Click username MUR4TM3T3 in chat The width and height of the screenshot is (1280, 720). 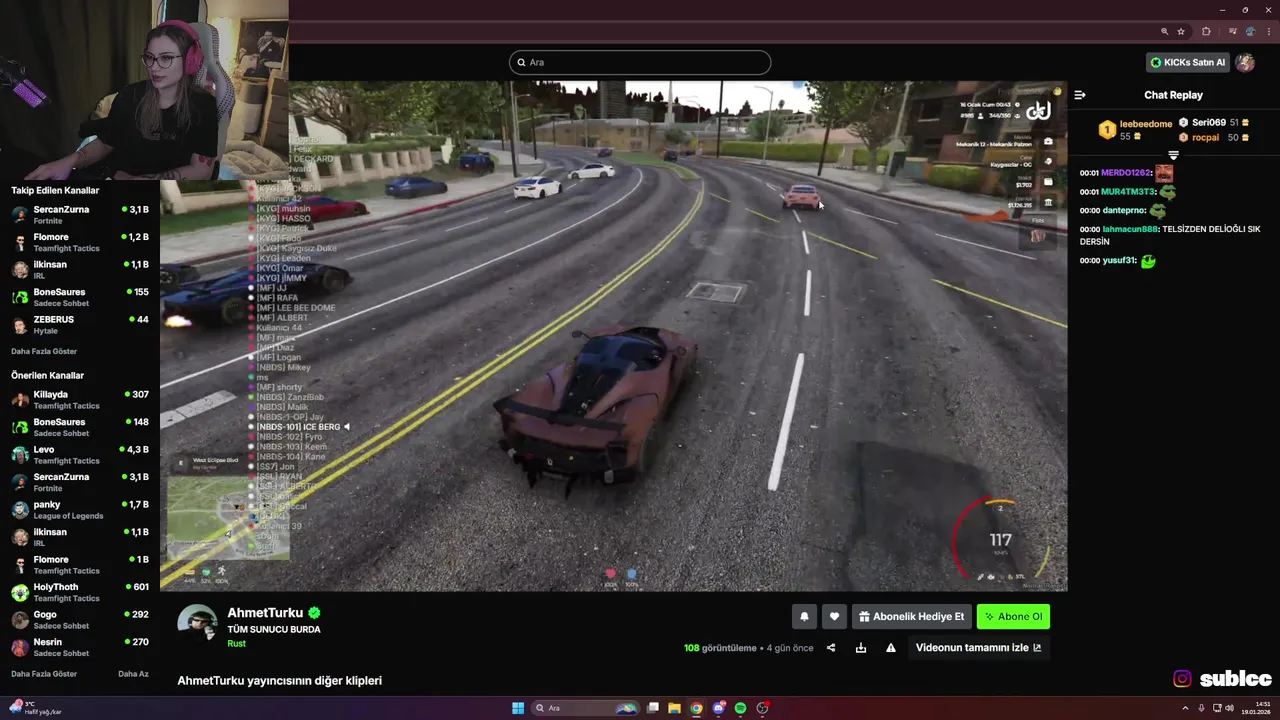[1128, 192]
